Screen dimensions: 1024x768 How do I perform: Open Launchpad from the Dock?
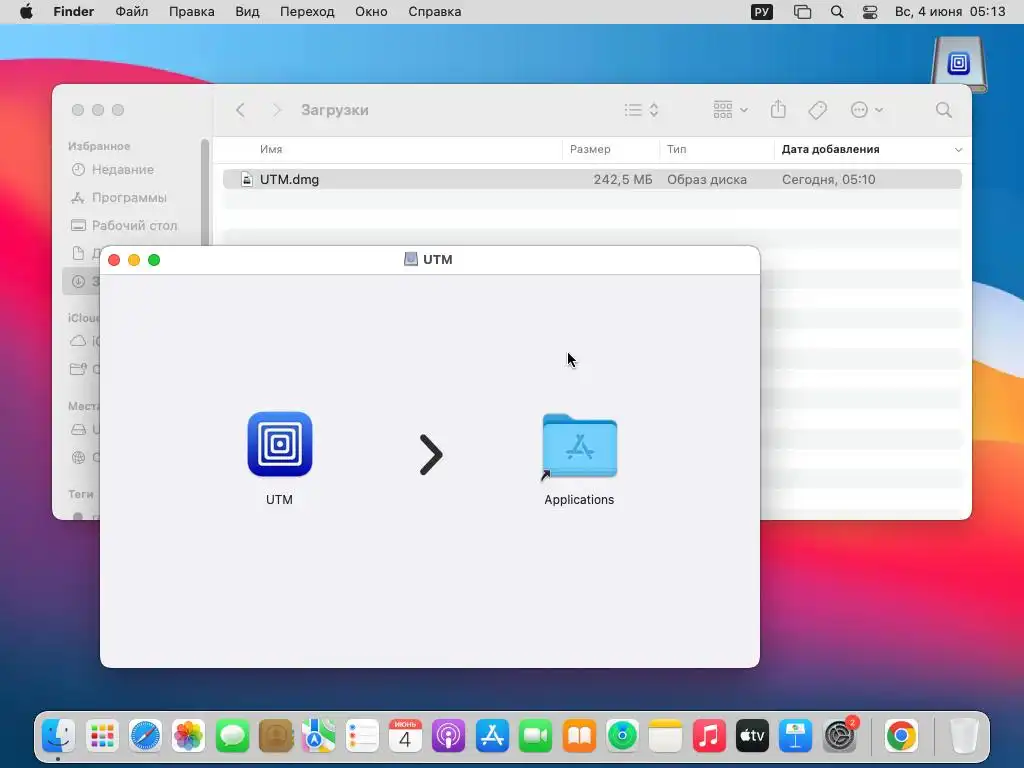tap(102, 736)
